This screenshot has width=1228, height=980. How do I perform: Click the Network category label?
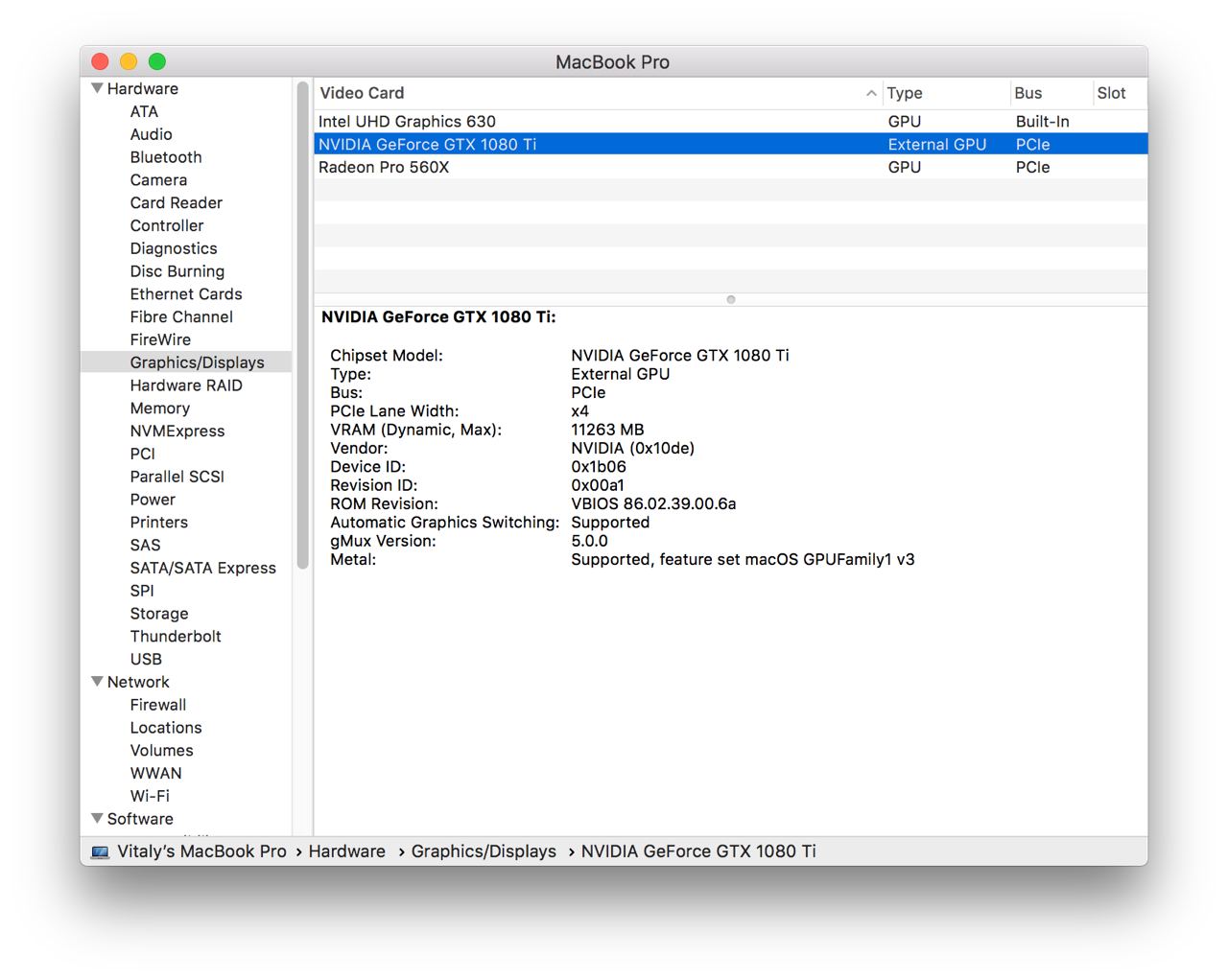[138, 682]
